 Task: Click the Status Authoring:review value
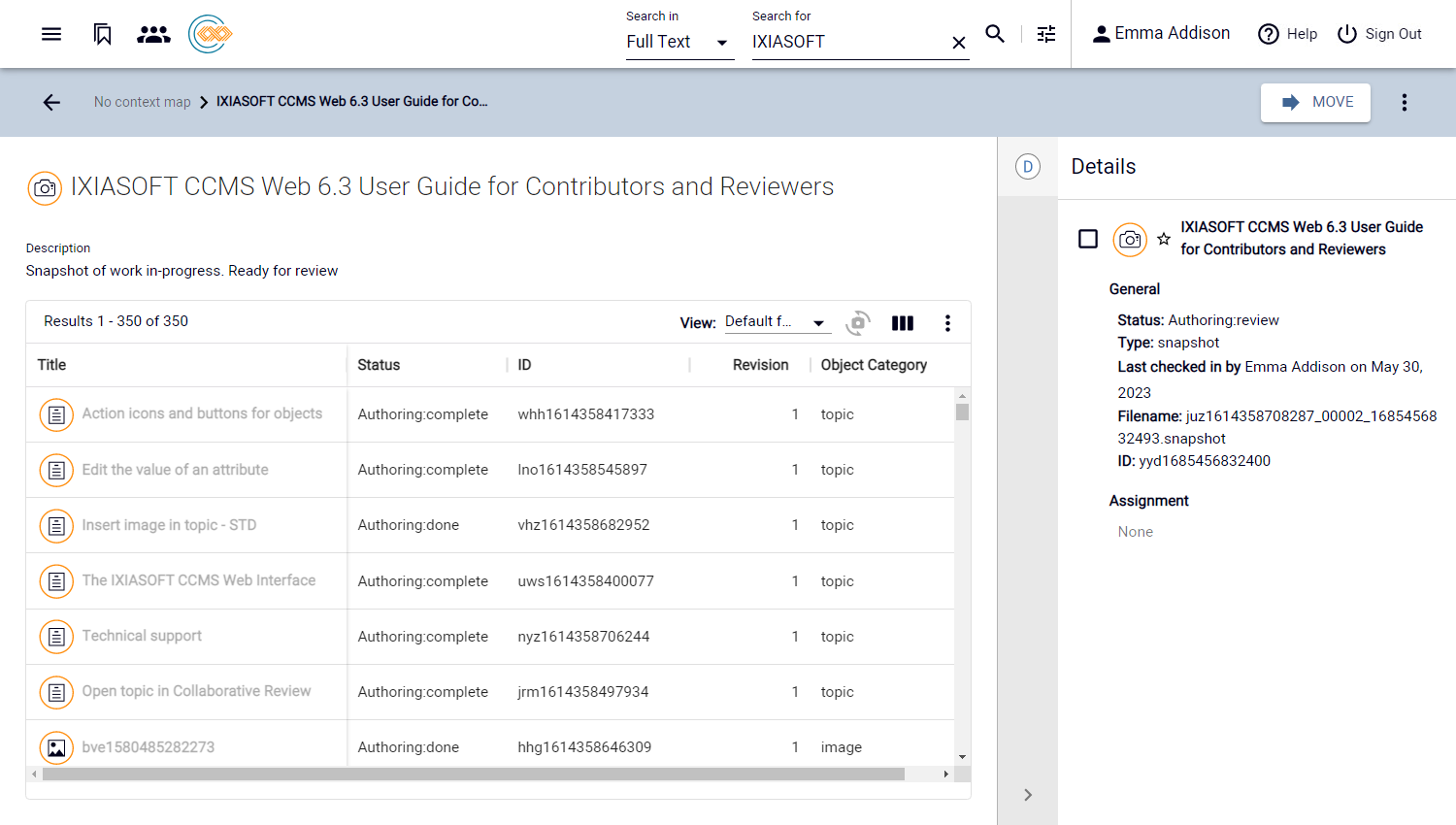tap(1223, 320)
